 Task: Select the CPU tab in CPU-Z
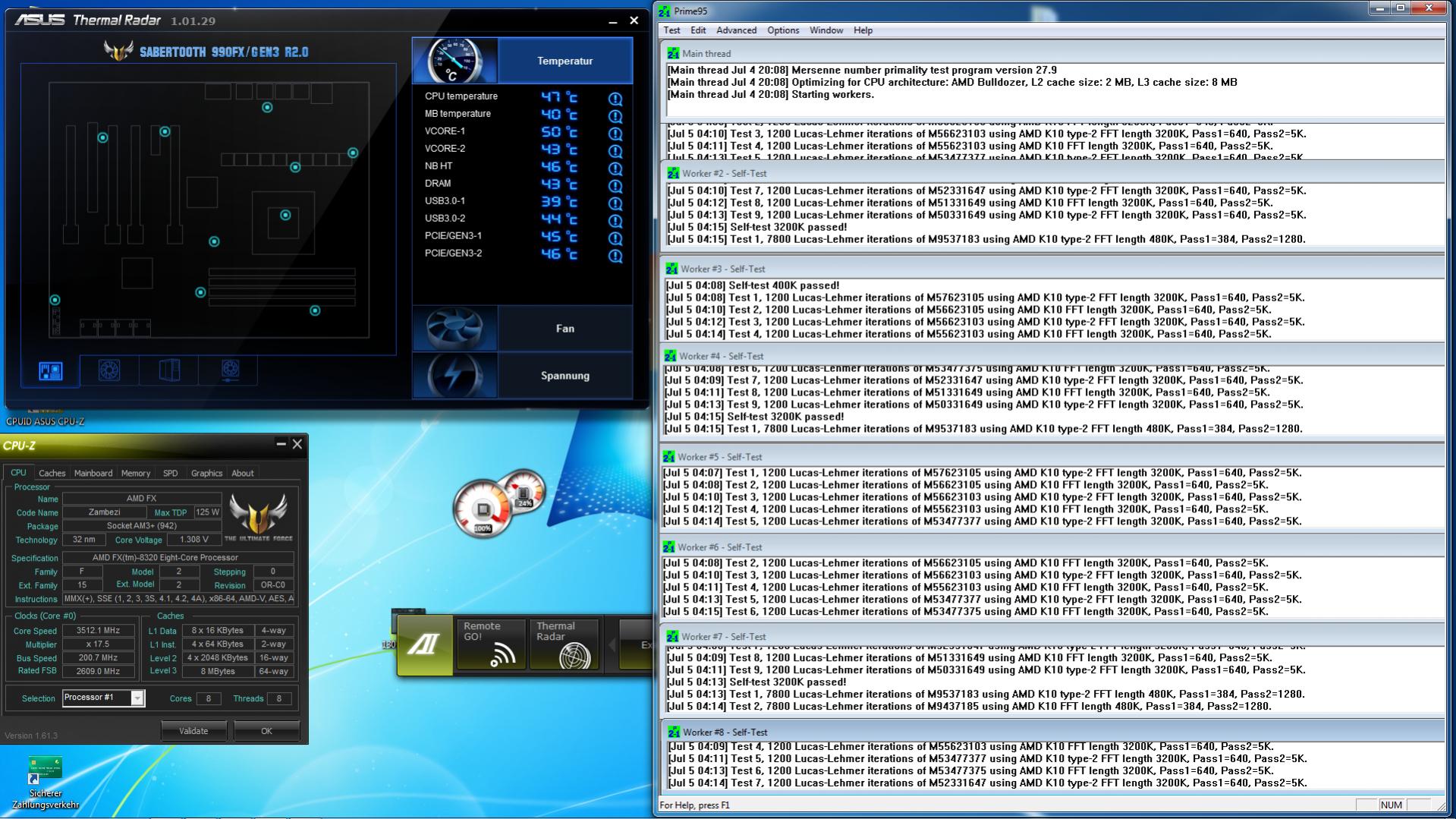[18, 472]
